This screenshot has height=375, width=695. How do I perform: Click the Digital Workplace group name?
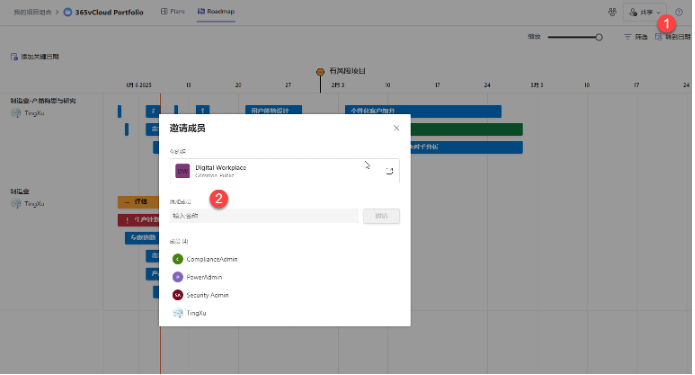pos(221,168)
